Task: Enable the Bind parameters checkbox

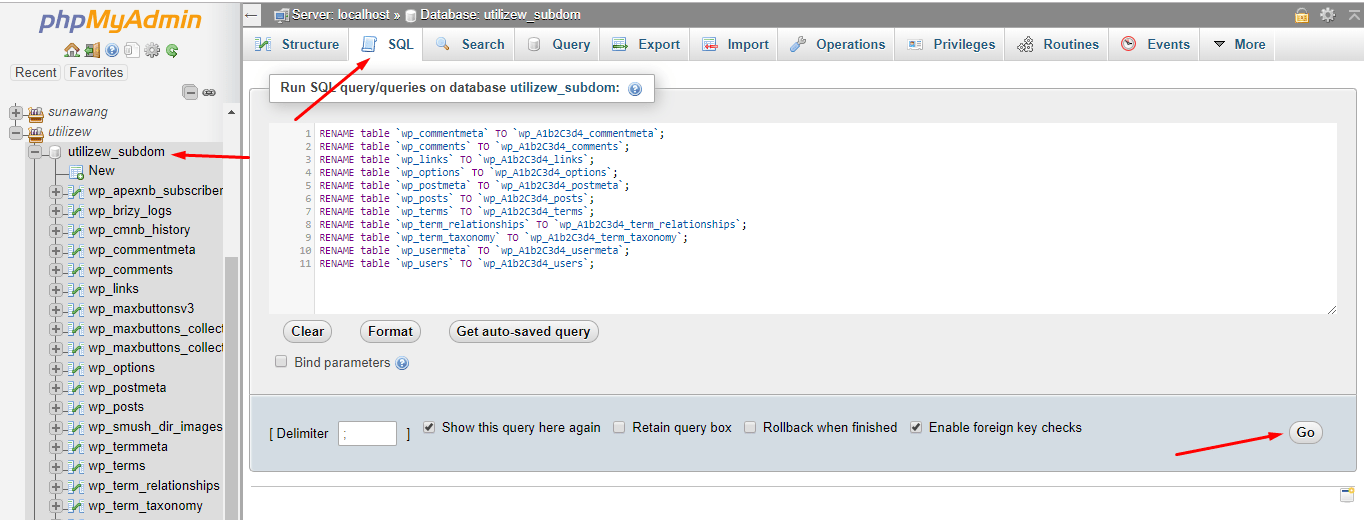Action: click(282, 362)
